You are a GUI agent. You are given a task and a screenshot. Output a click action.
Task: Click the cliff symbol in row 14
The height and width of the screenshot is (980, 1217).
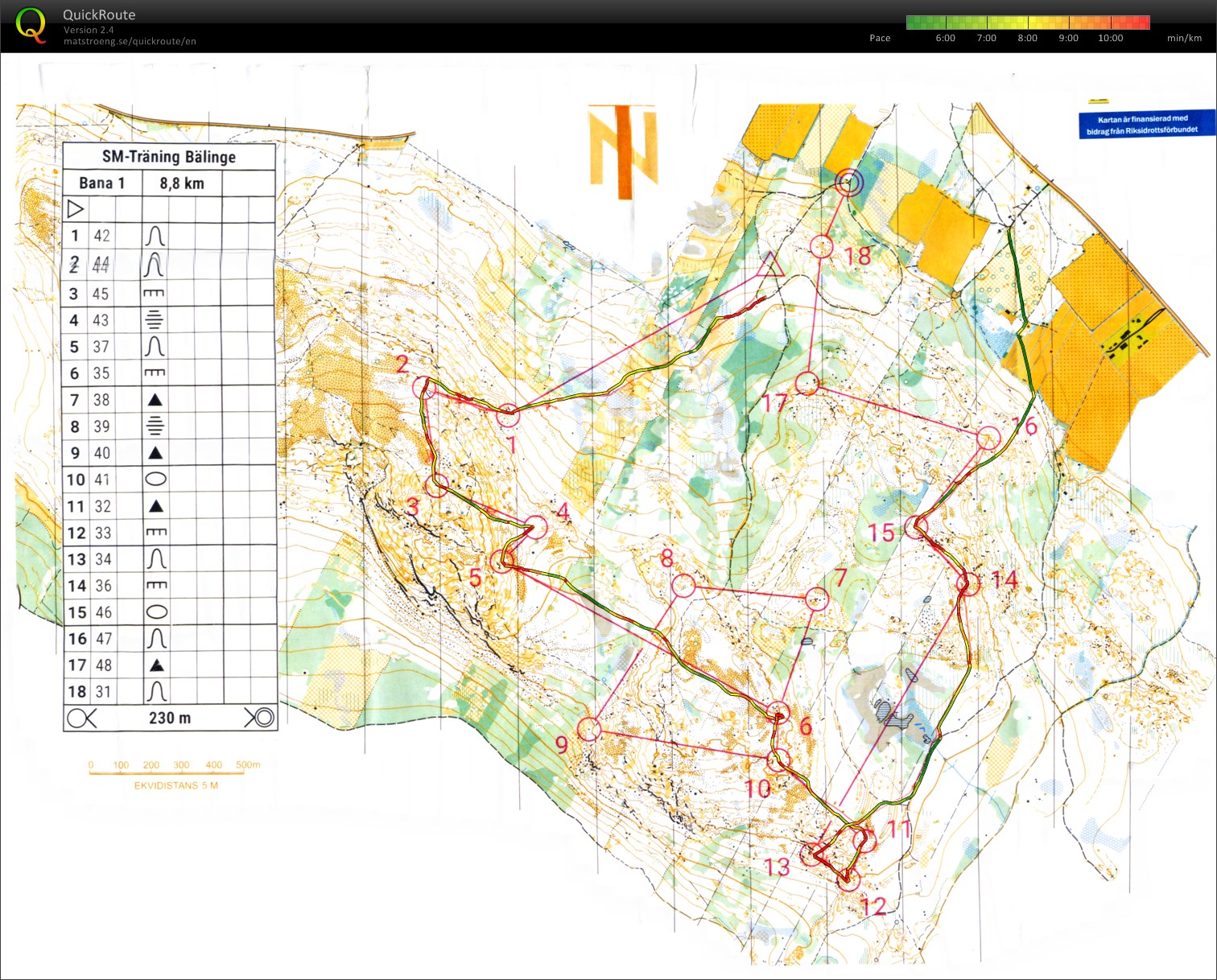[x=157, y=585]
